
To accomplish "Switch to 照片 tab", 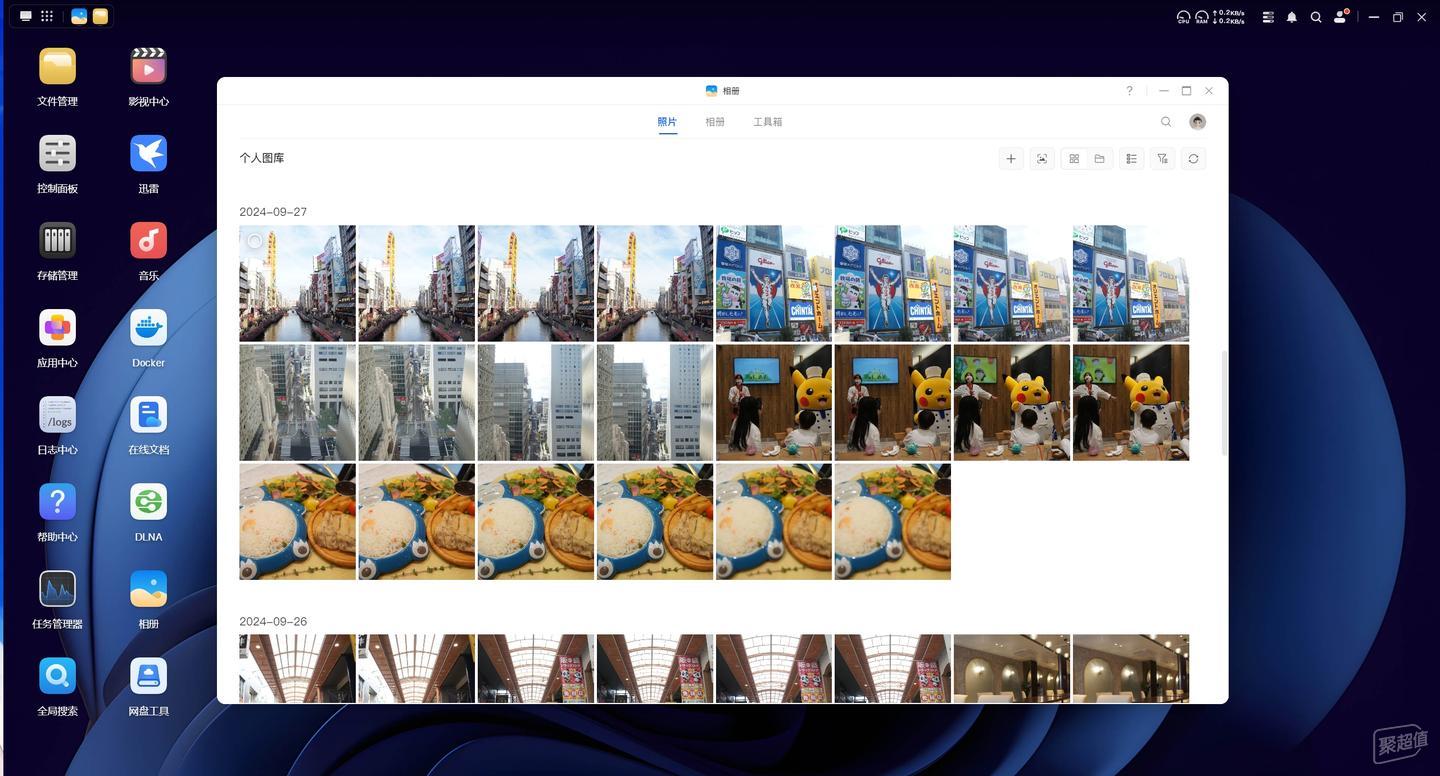I will tap(667, 122).
